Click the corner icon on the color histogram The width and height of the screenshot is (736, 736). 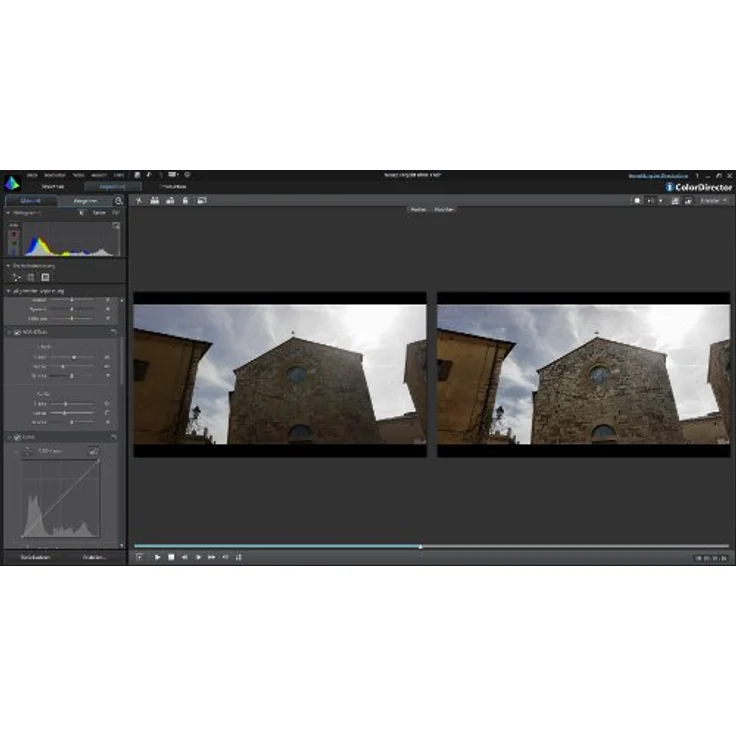(x=116, y=226)
